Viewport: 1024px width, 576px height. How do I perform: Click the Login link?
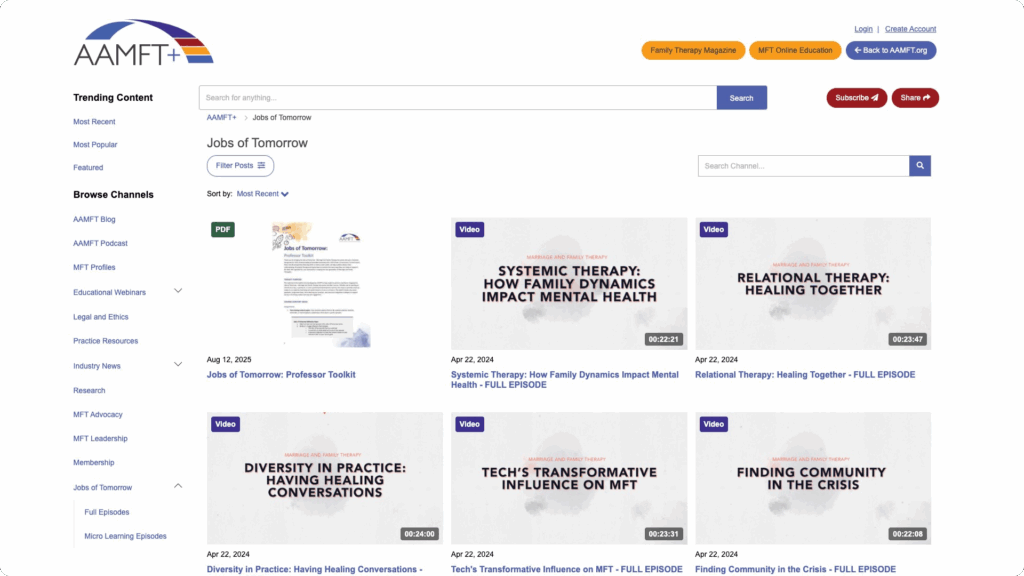[863, 29]
